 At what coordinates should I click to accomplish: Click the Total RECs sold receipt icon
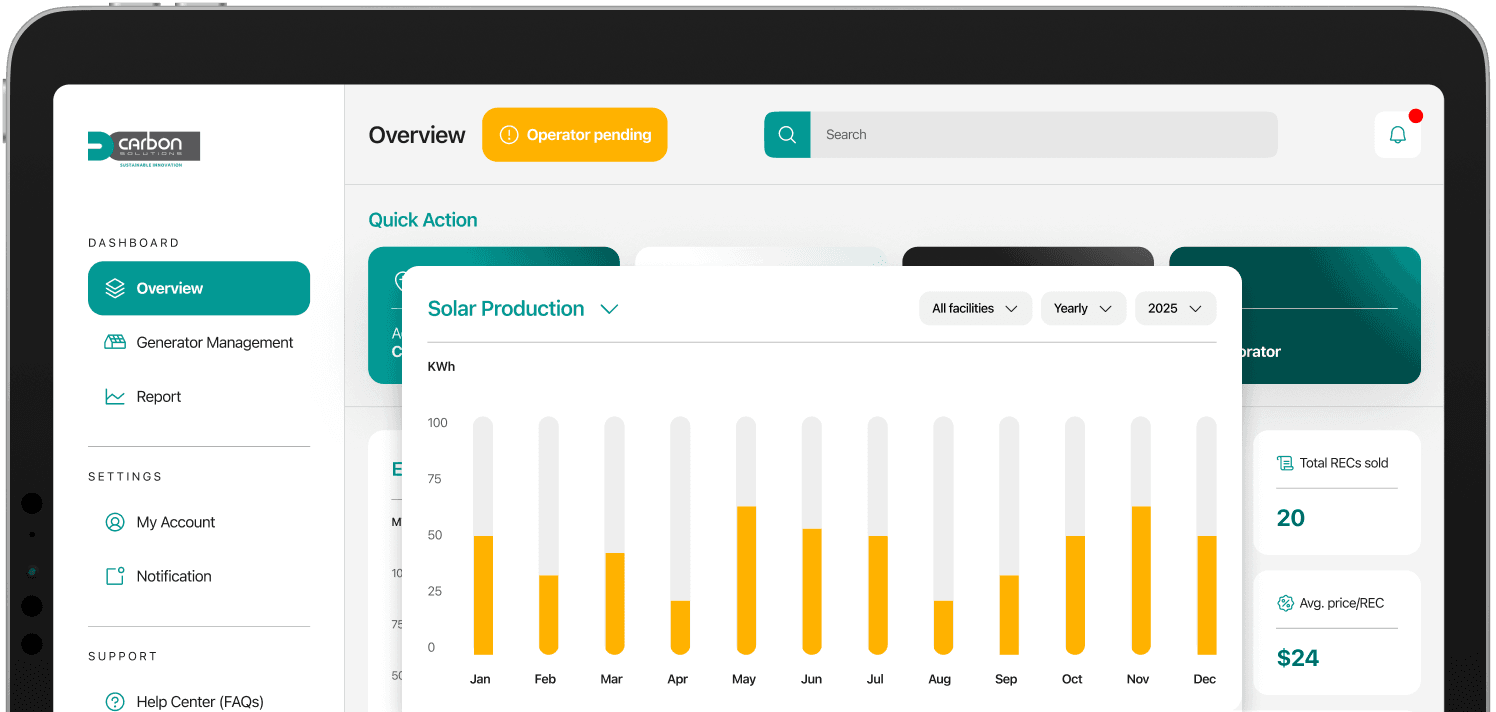(x=1285, y=463)
